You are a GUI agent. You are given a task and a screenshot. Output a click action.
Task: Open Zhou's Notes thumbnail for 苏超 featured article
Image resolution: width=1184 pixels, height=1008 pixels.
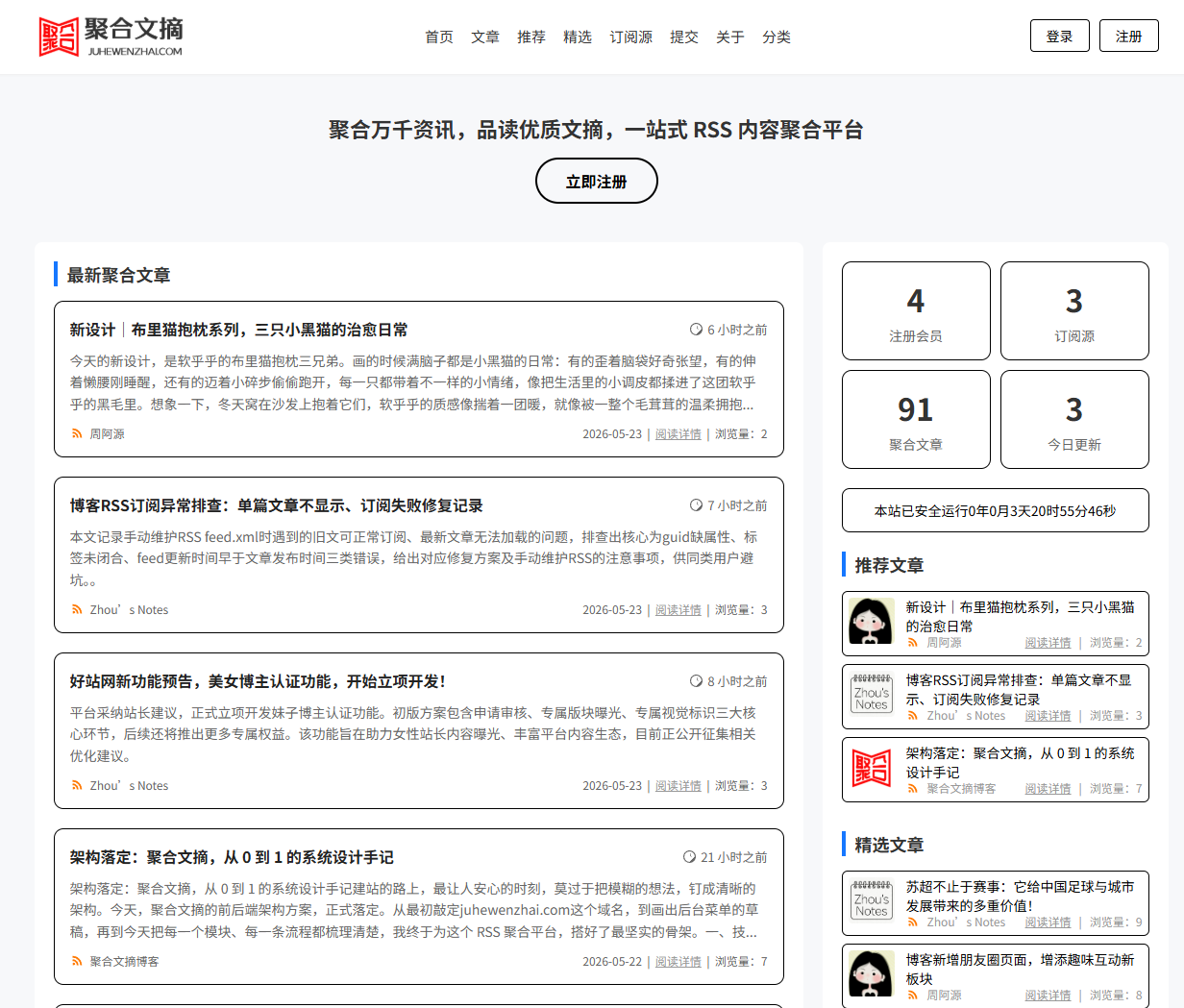coord(872,901)
